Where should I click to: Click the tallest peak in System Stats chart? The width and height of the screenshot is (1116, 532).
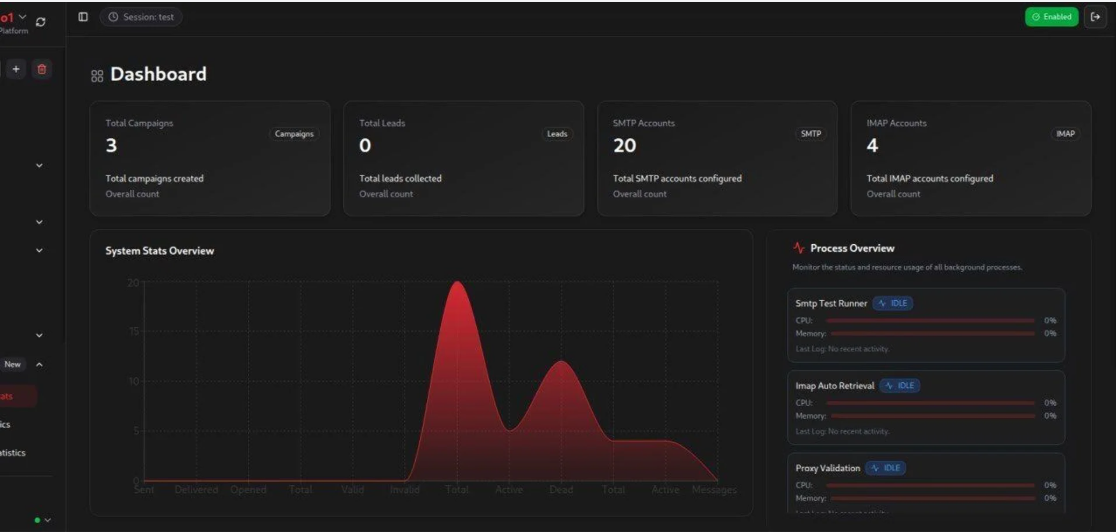tap(457, 283)
